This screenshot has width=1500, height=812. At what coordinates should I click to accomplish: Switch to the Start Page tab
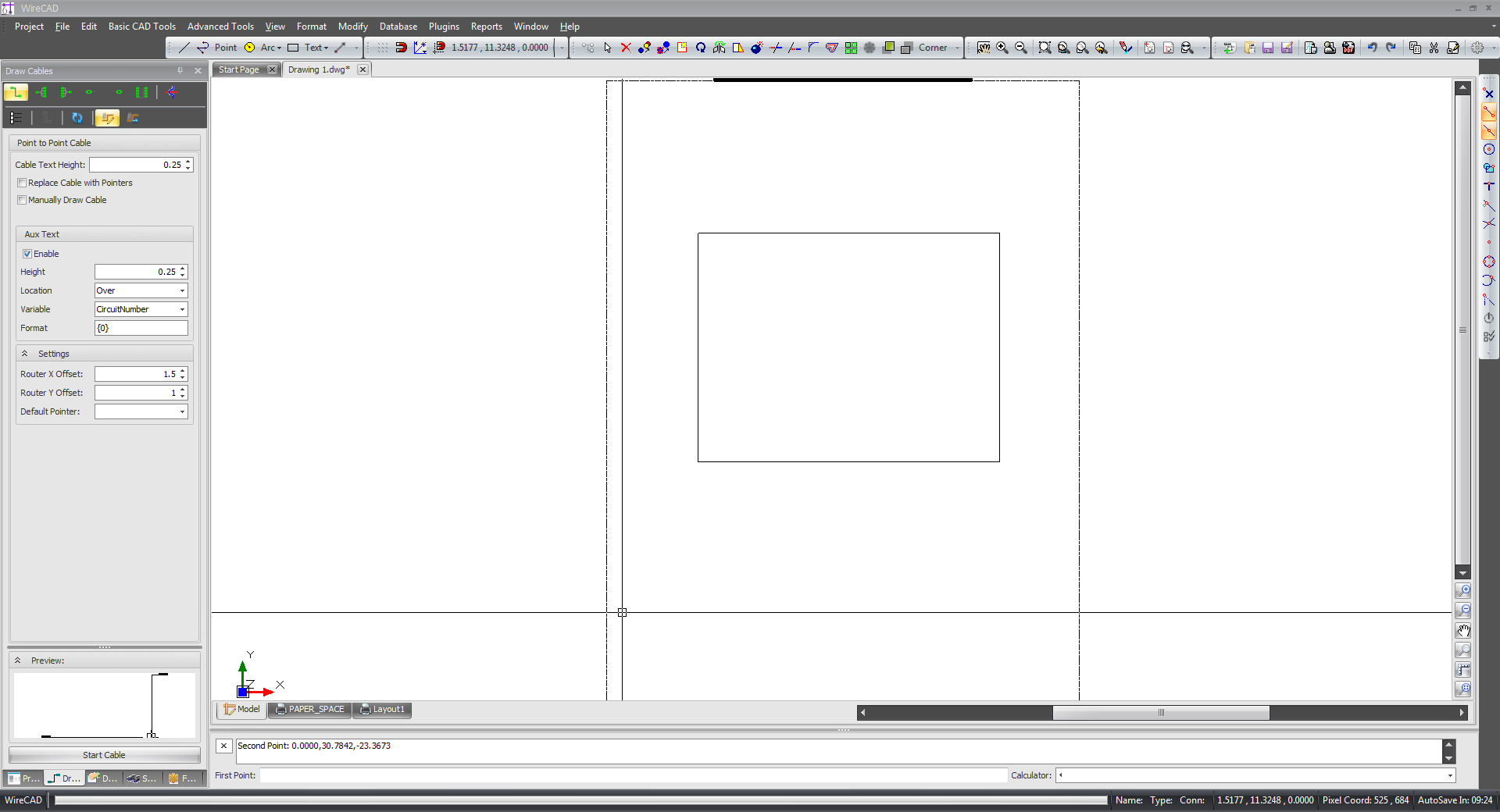[238, 69]
